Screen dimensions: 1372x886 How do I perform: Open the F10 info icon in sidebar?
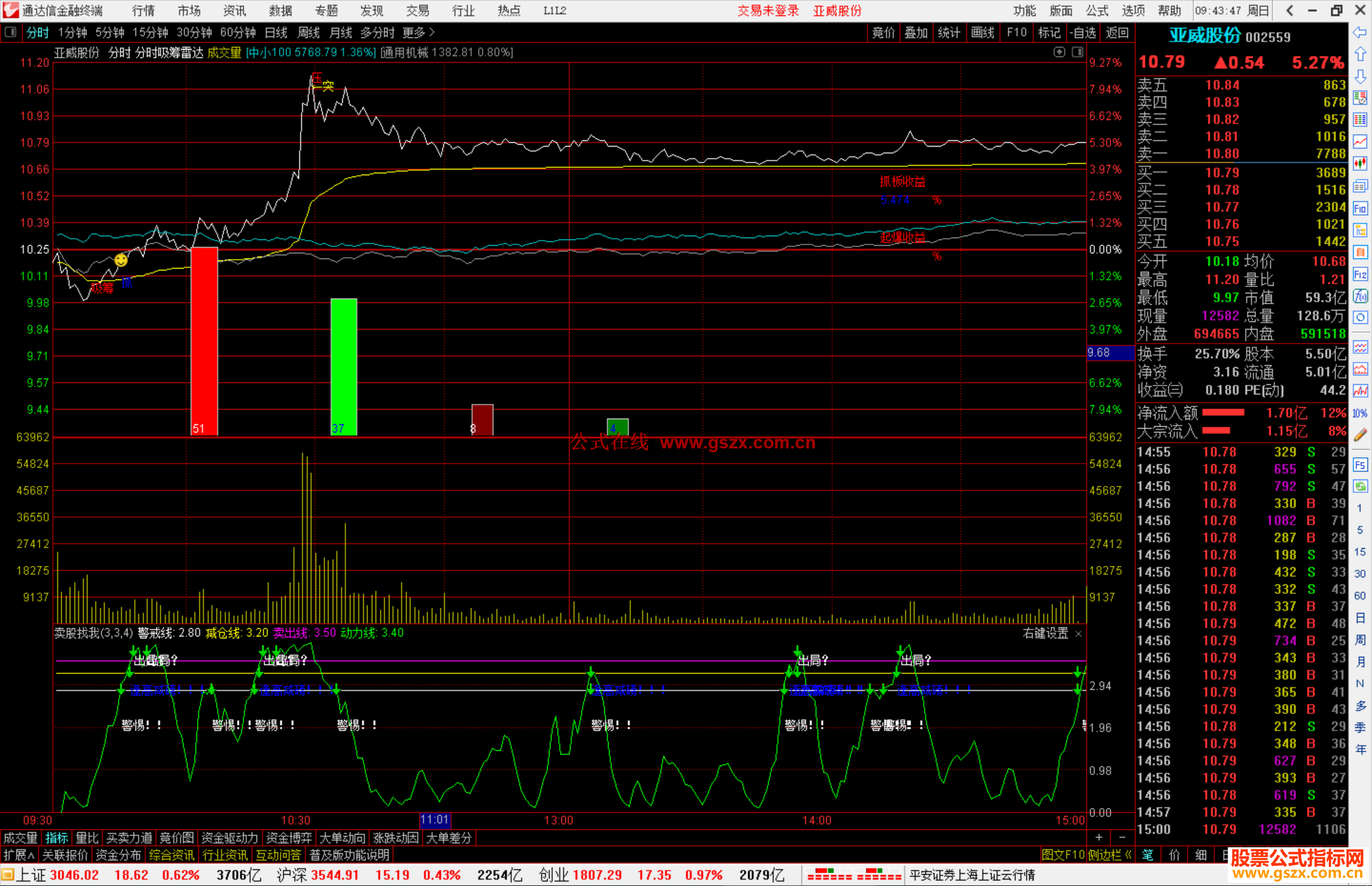point(1360,208)
